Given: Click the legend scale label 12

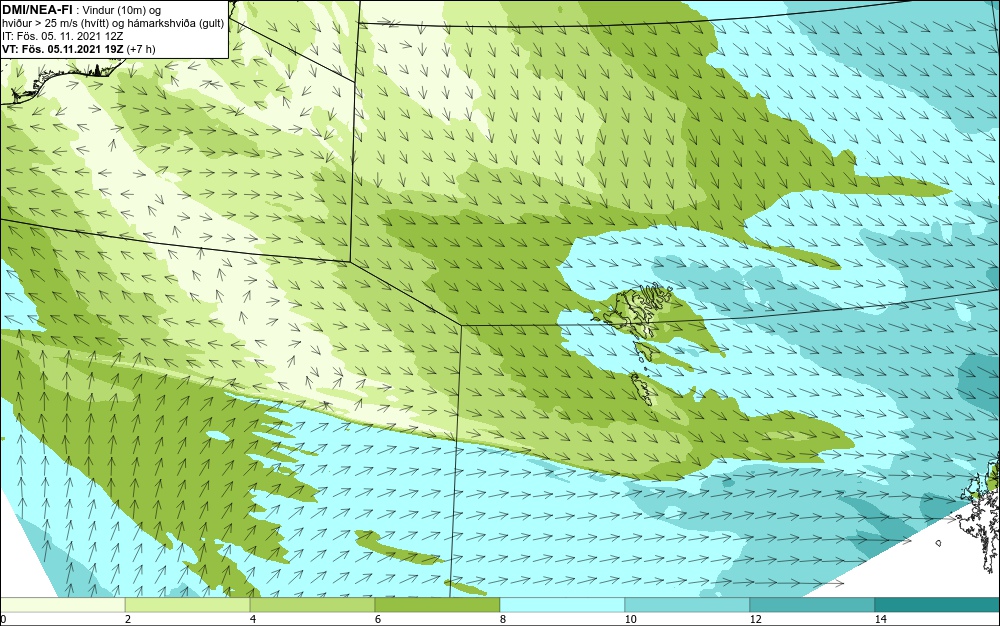Looking at the screenshot, I should [x=755, y=619].
